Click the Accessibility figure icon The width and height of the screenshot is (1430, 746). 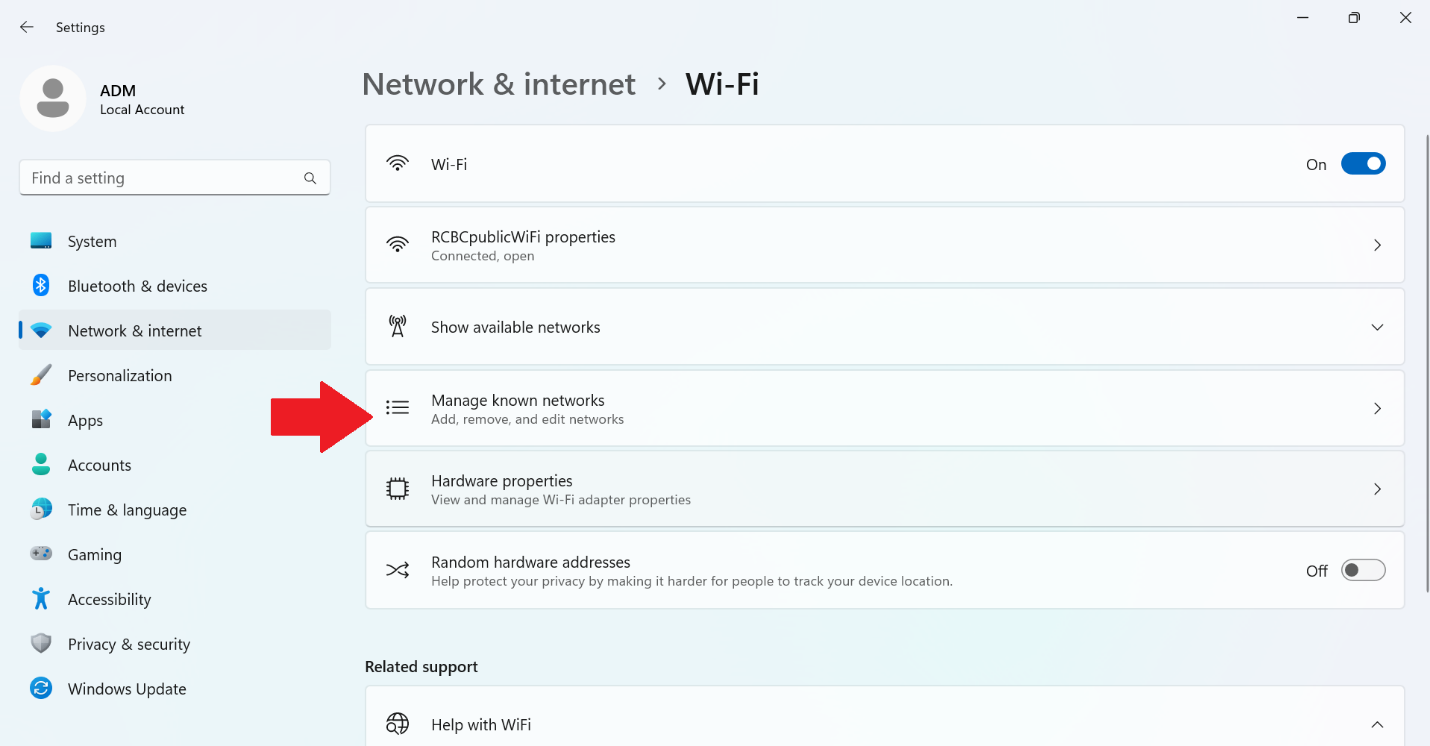point(41,599)
